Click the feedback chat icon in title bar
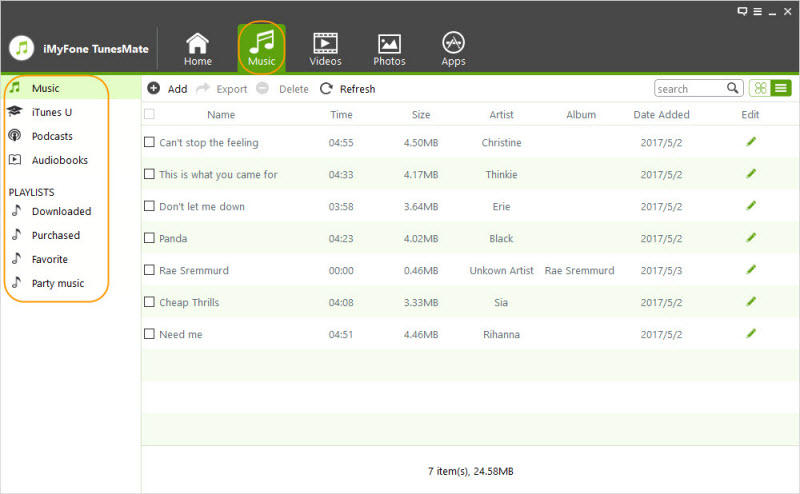The image size is (800, 494). tap(742, 11)
